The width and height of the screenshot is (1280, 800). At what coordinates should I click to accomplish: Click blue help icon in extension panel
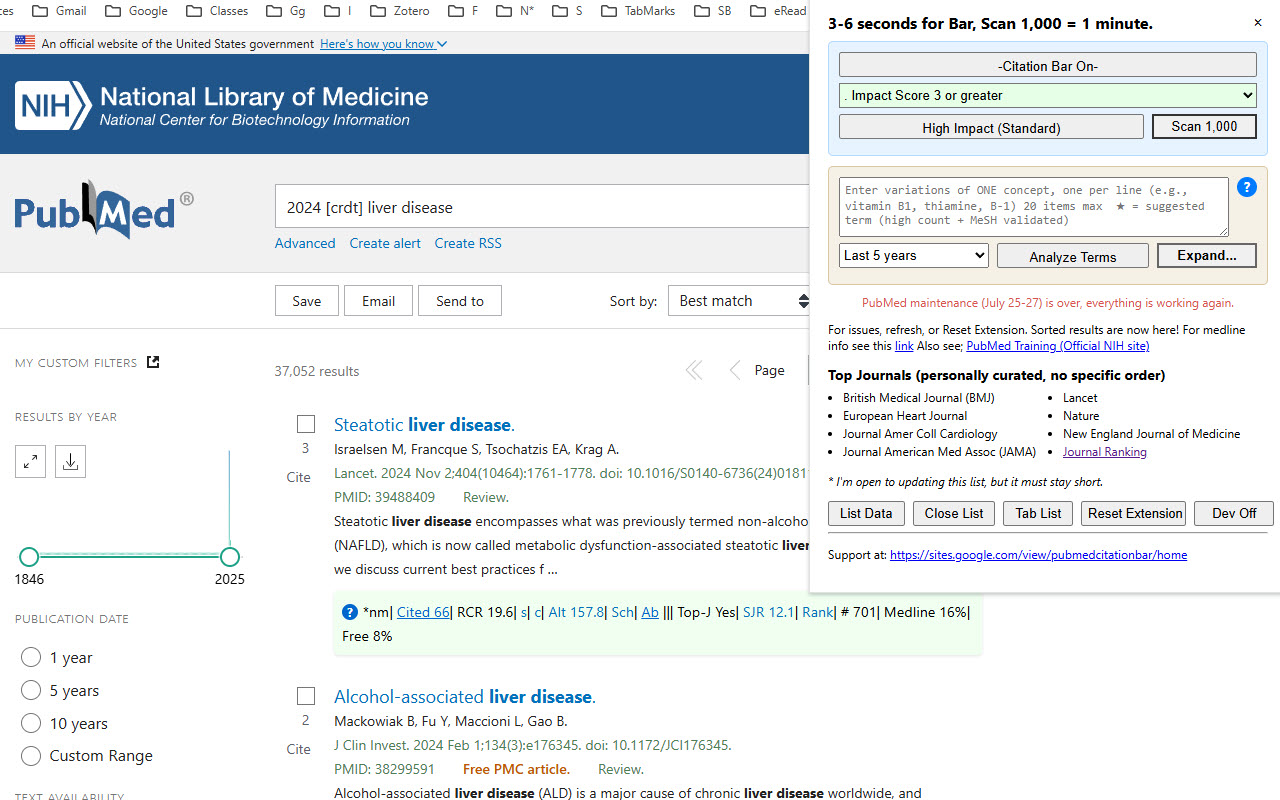coord(1246,187)
